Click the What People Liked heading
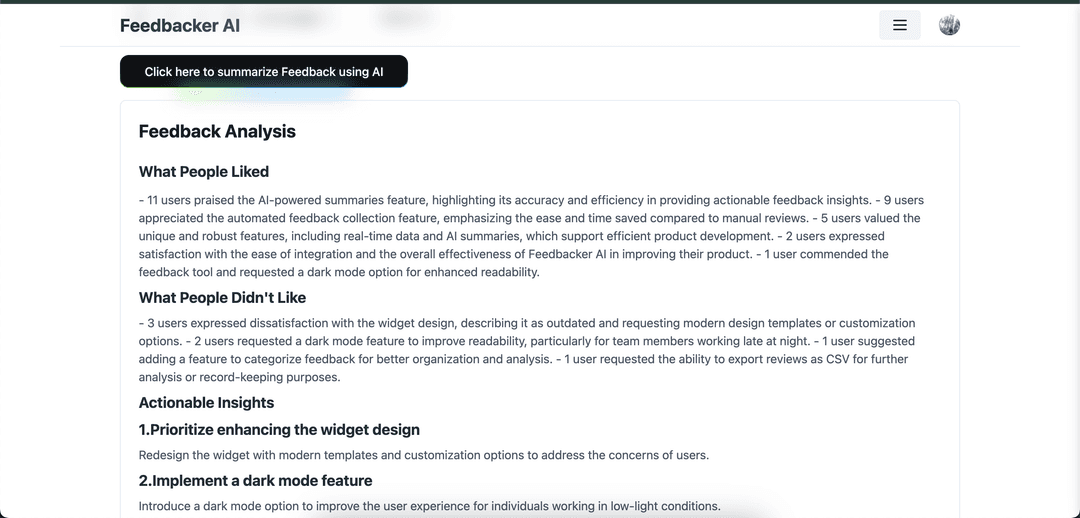 204,172
